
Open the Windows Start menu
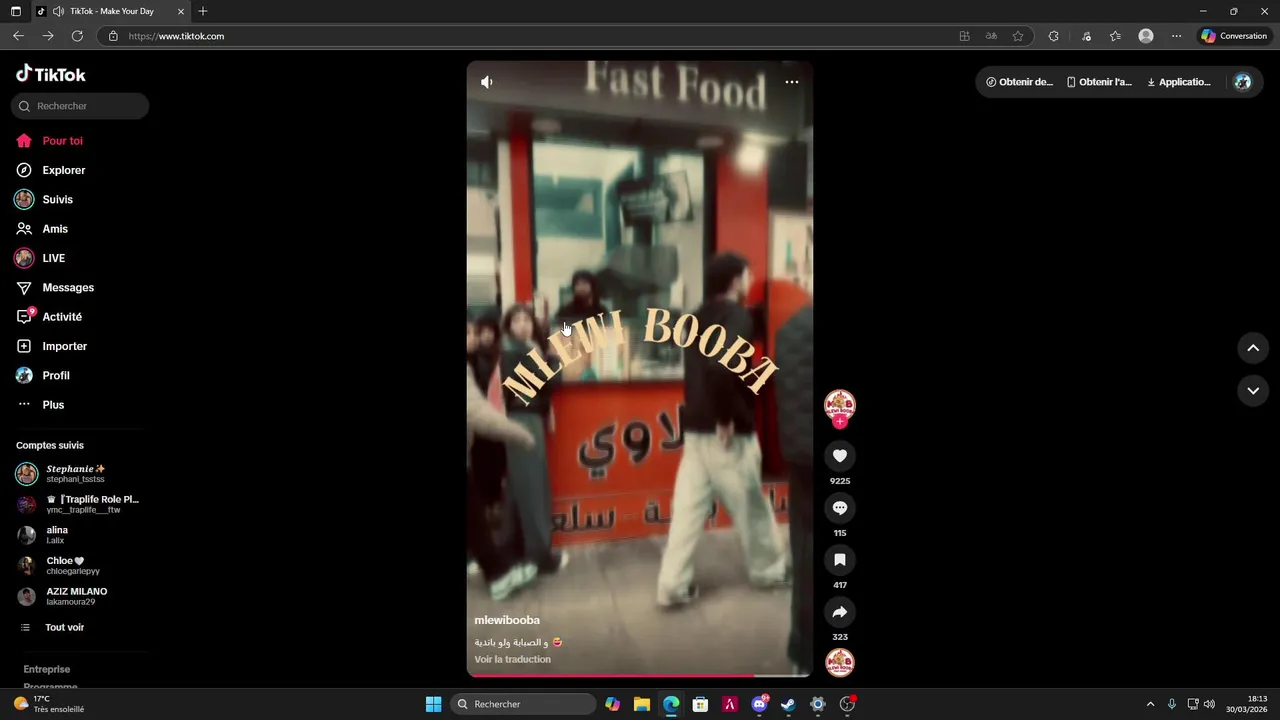pos(433,704)
